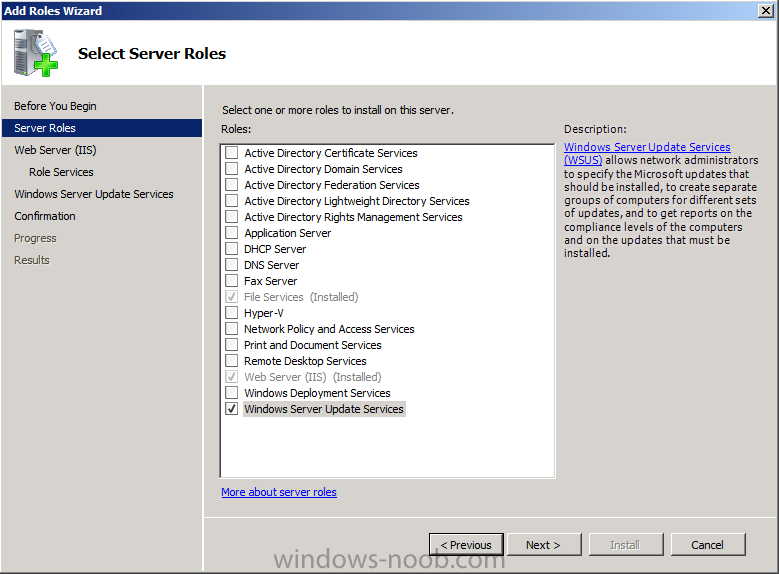This screenshot has height=574, width=779.
Task: Click the installed Web Server (IIS) checkbox
Action: (x=232, y=377)
